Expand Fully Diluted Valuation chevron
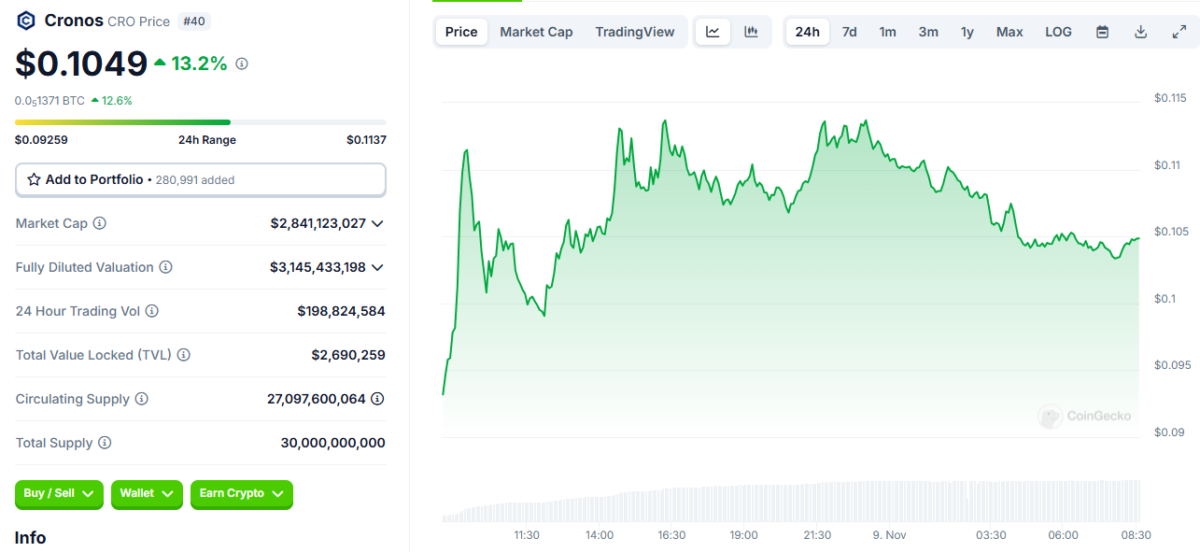1200x552 pixels. click(377, 268)
